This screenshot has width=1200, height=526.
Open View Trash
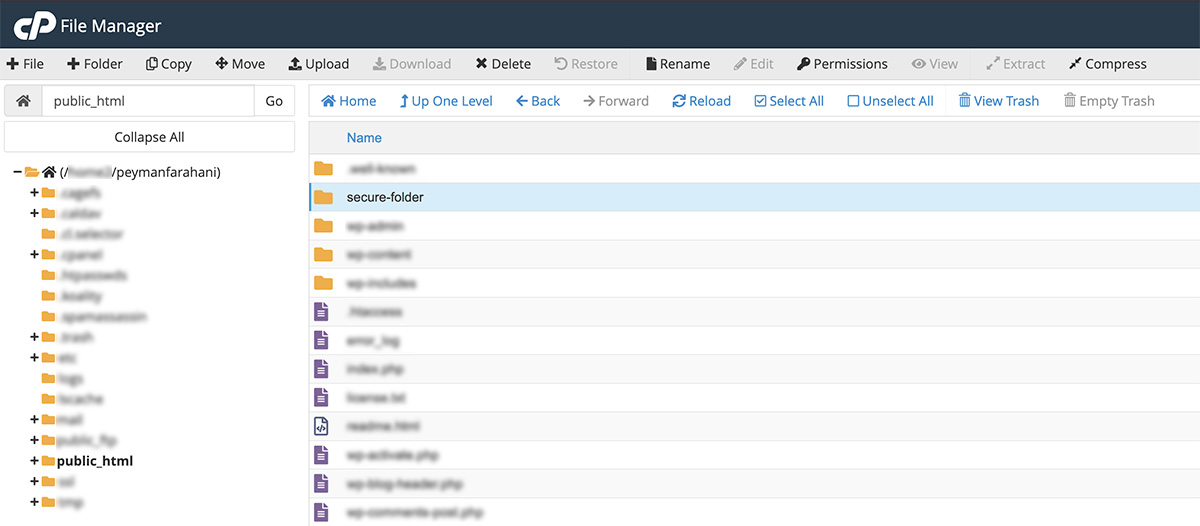(998, 101)
